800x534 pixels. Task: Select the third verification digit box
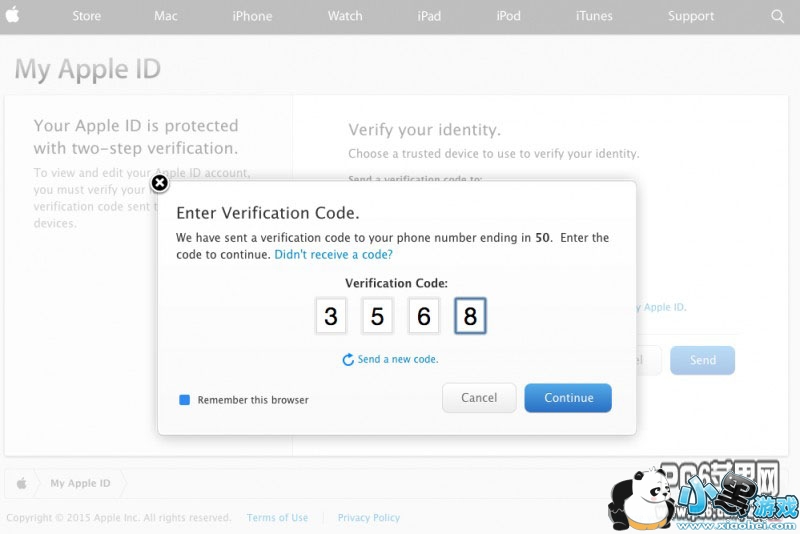coord(424,316)
